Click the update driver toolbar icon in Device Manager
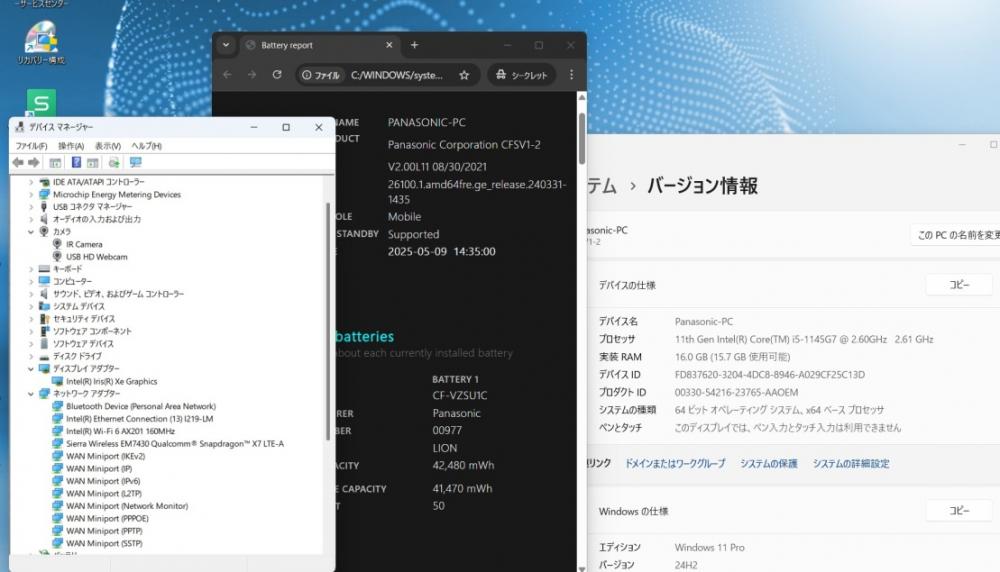 tap(114, 163)
